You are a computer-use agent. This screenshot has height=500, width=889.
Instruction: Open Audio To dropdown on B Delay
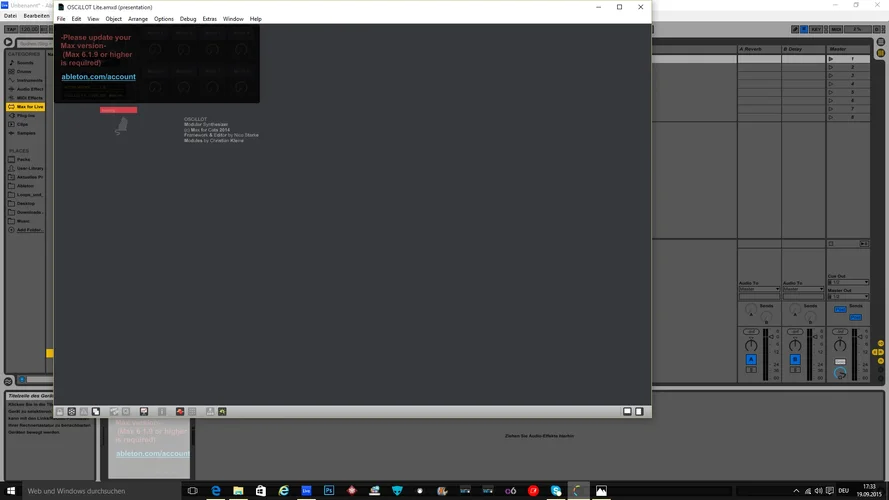pyautogui.click(x=803, y=289)
